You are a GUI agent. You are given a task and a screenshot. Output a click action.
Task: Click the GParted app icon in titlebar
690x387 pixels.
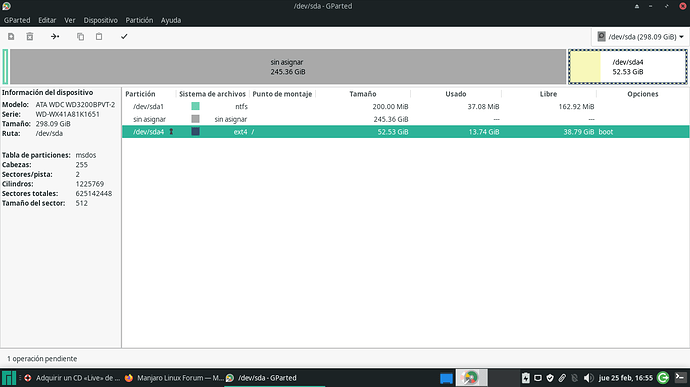6,6
